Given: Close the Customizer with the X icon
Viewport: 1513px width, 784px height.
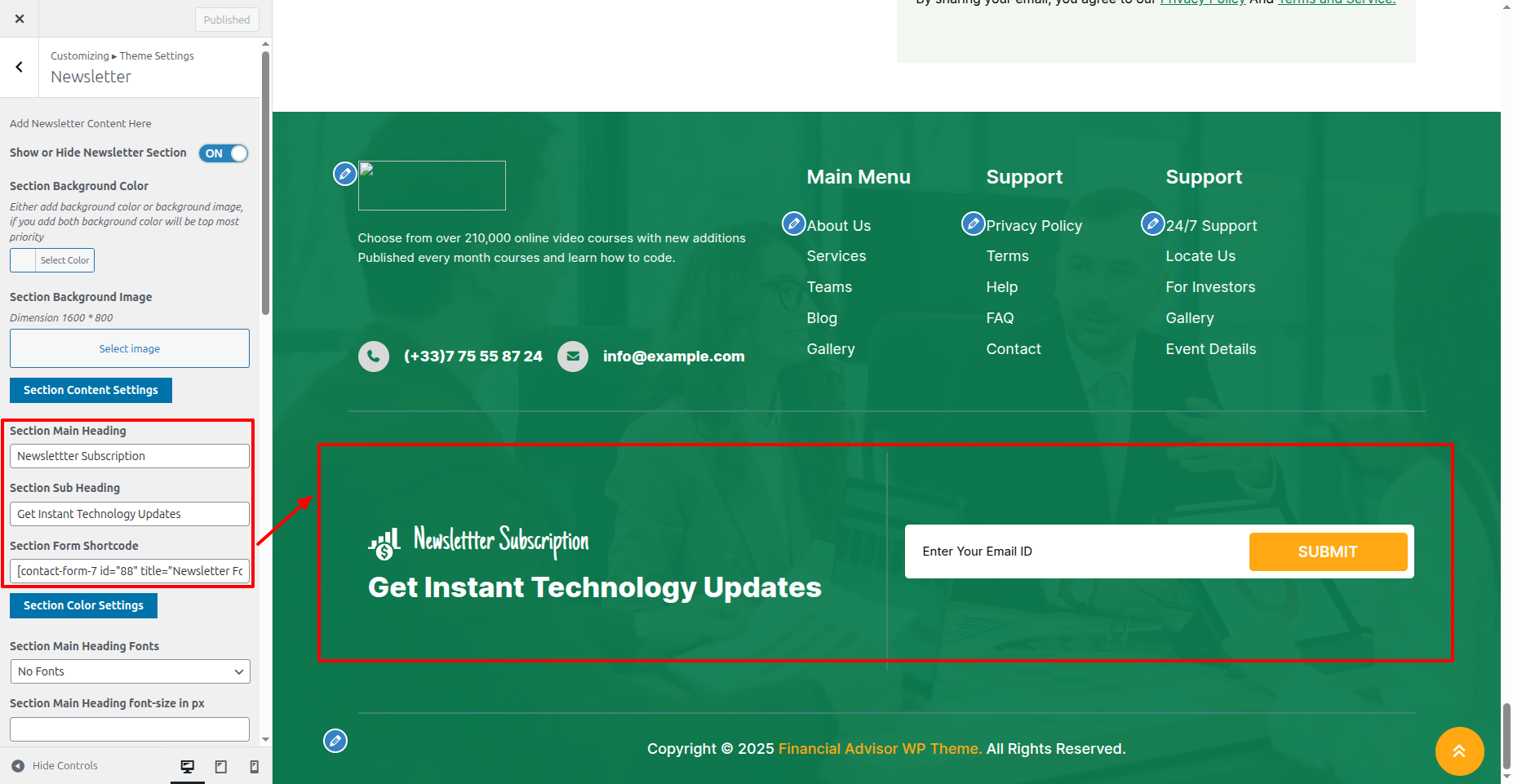Looking at the screenshot, I should [20, 19].
